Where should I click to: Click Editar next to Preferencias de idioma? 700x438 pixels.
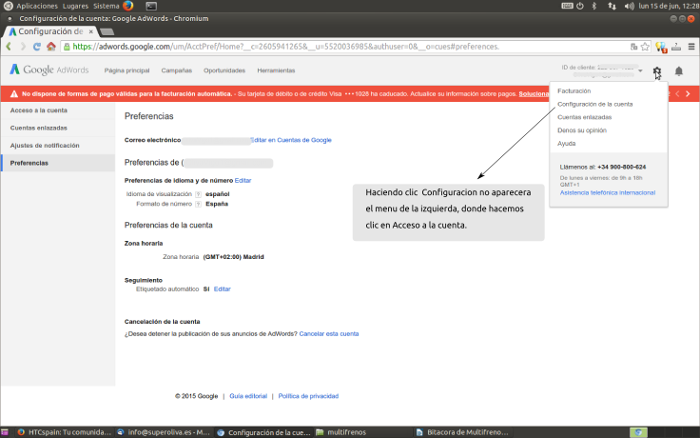pyautogui.click(x=243, y=180)
